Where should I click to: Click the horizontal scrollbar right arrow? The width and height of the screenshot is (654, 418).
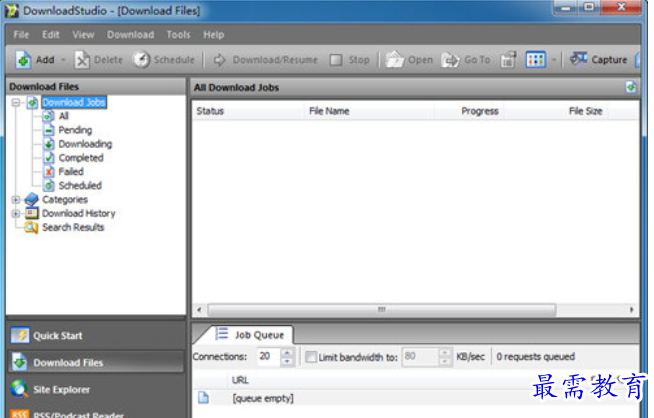point(631,310)
